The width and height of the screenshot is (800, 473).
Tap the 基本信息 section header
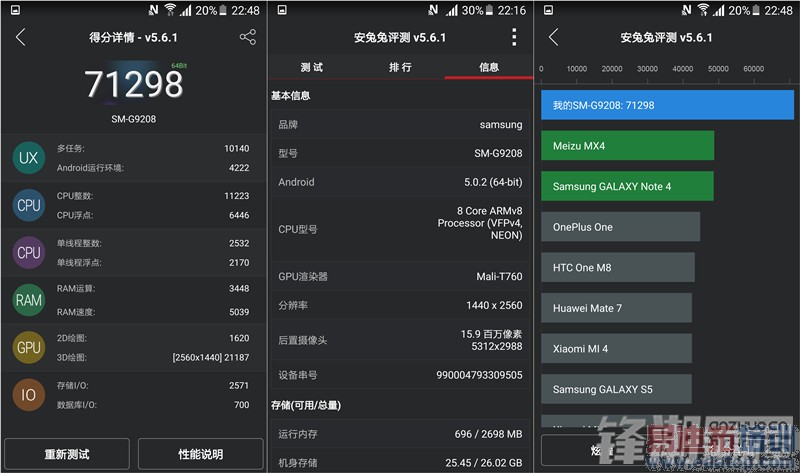pos(291,95)
